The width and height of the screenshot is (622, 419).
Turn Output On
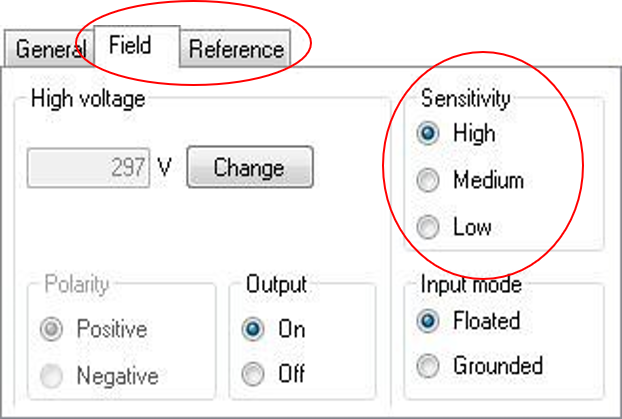254,329
